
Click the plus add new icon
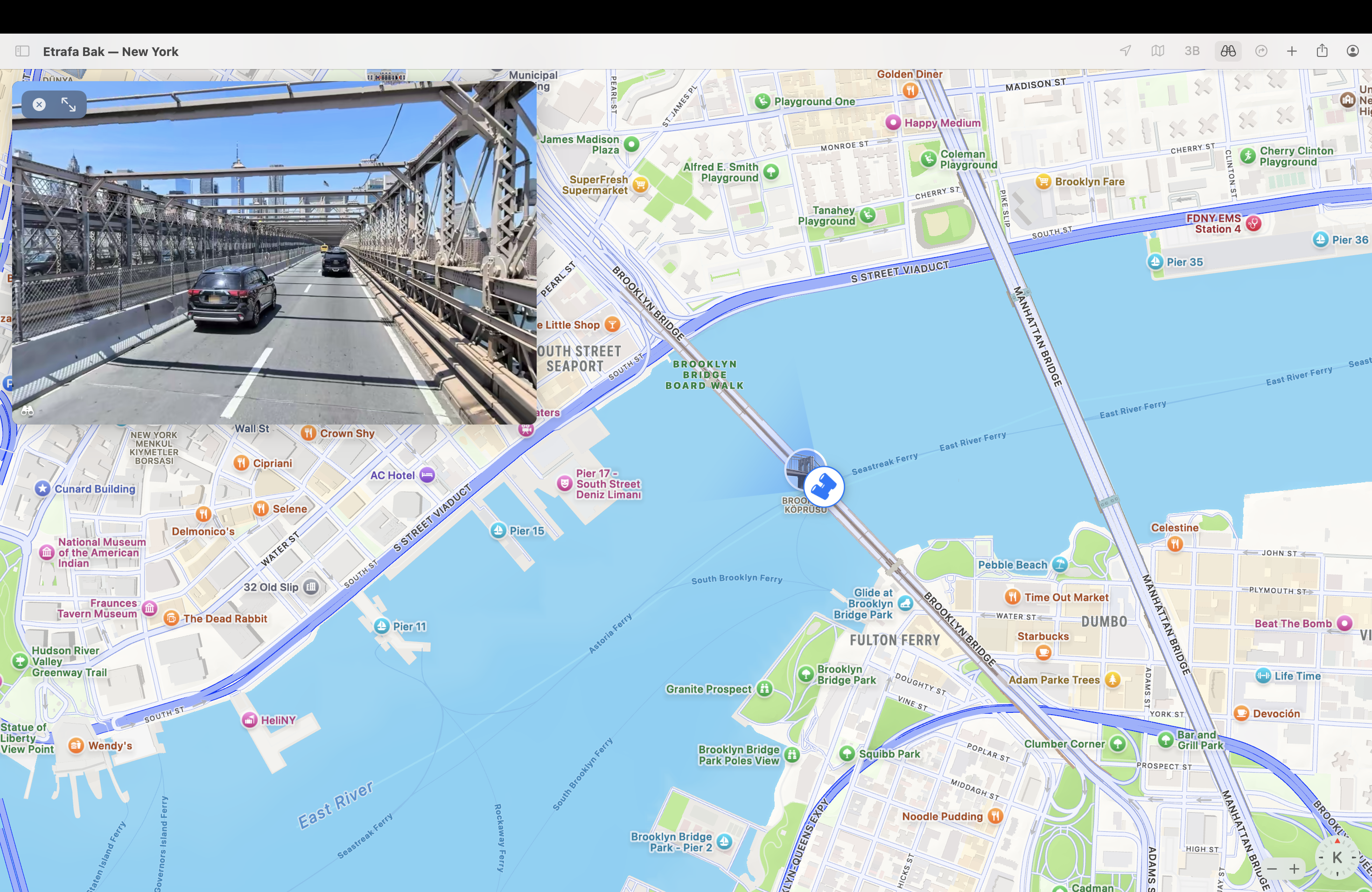[x=1292, y=51]
